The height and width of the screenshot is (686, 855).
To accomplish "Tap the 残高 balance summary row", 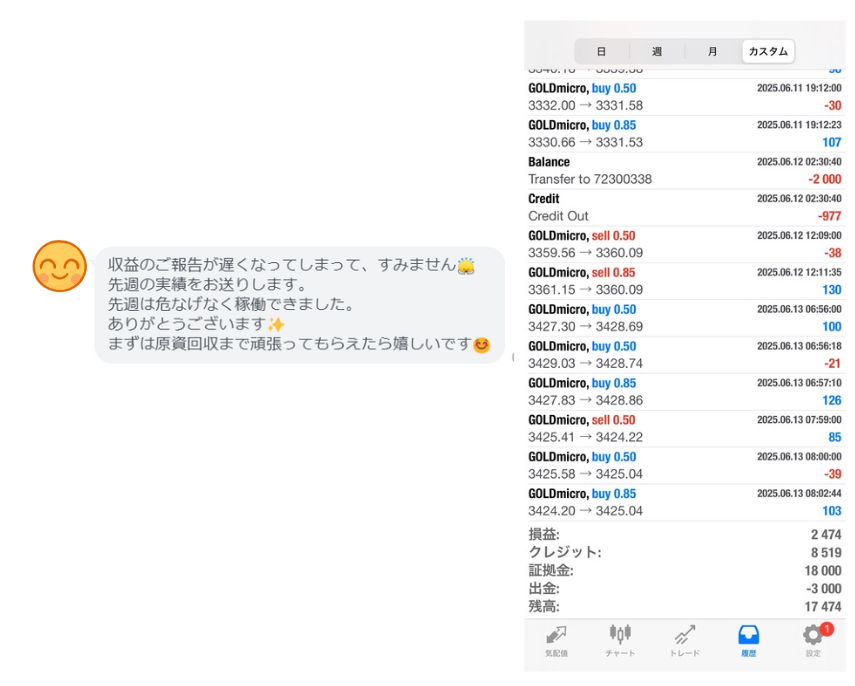I will pyautogui.click(x=684, y=606).
